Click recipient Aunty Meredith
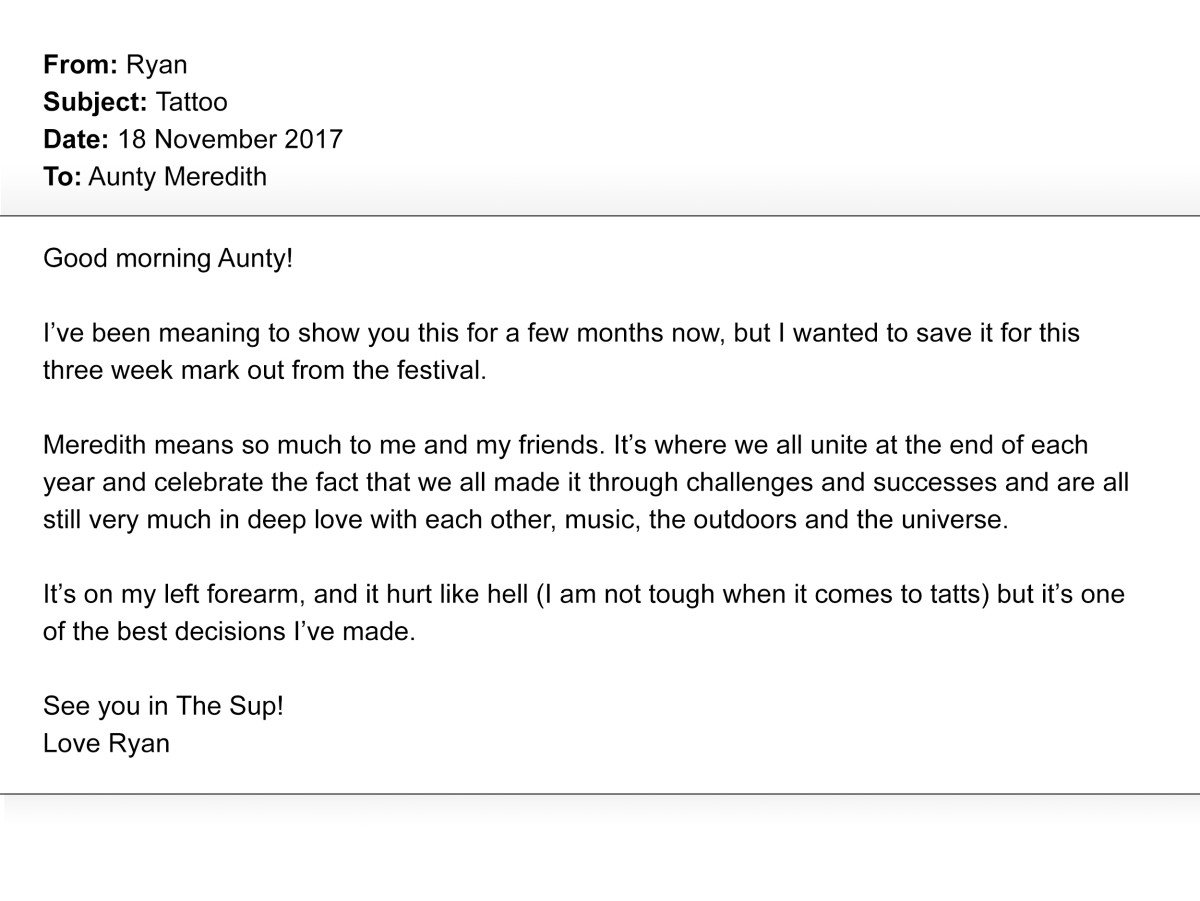This screenshot has height=901, width=1200. (x=178, y=177)
